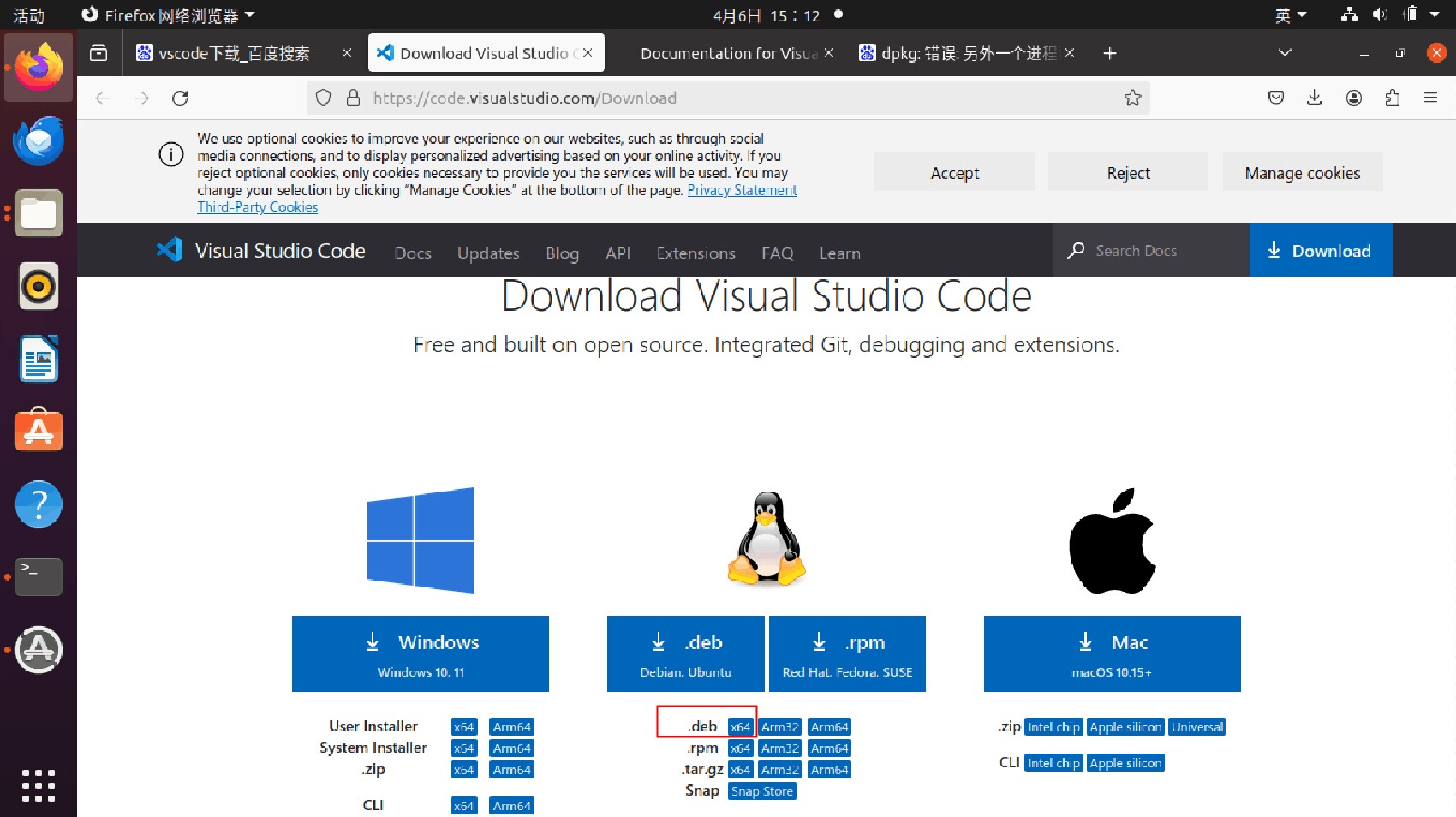Click the blue Download button in navbar

point(1321,250)
